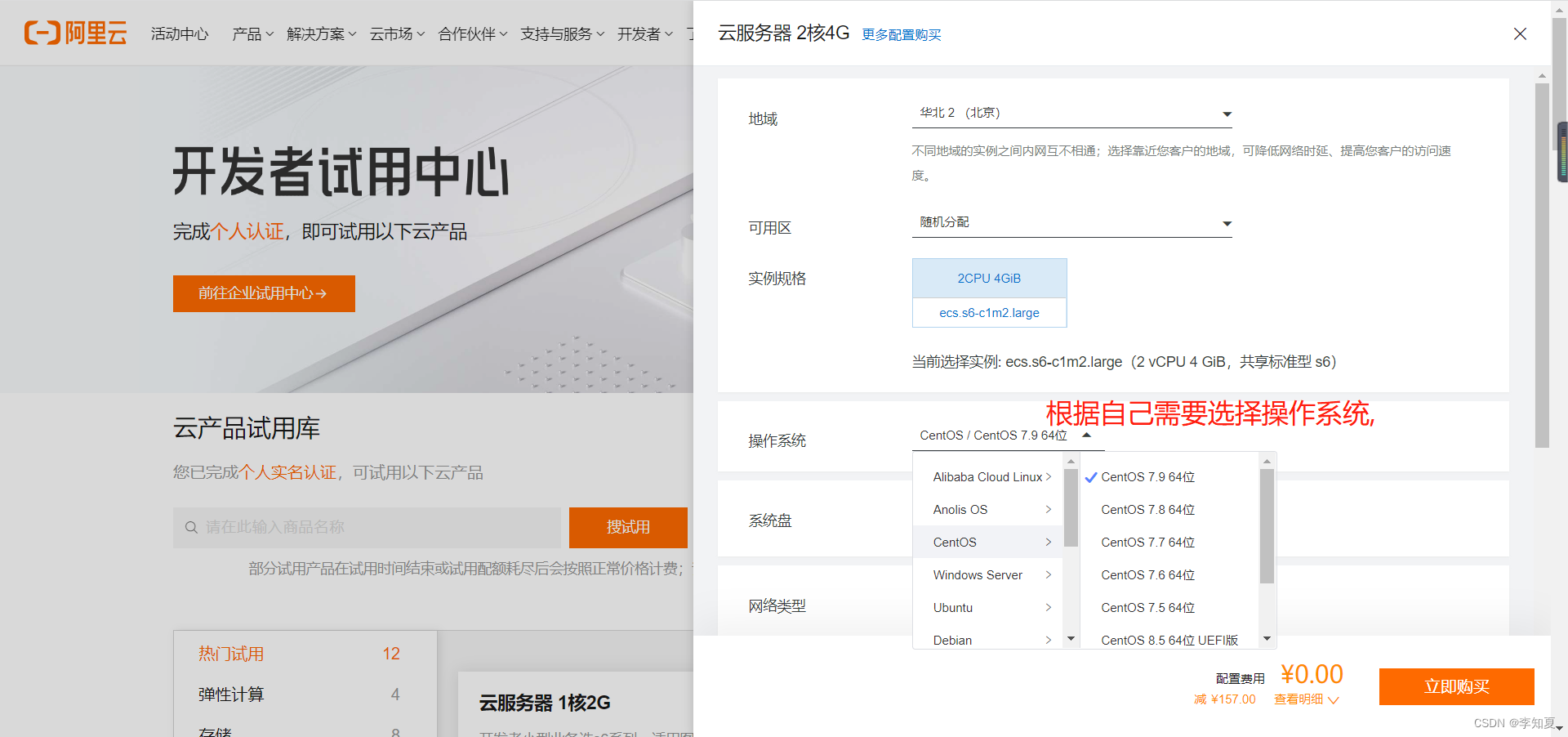Select CentOS 7.6 64位 version

coord(1147,575)
